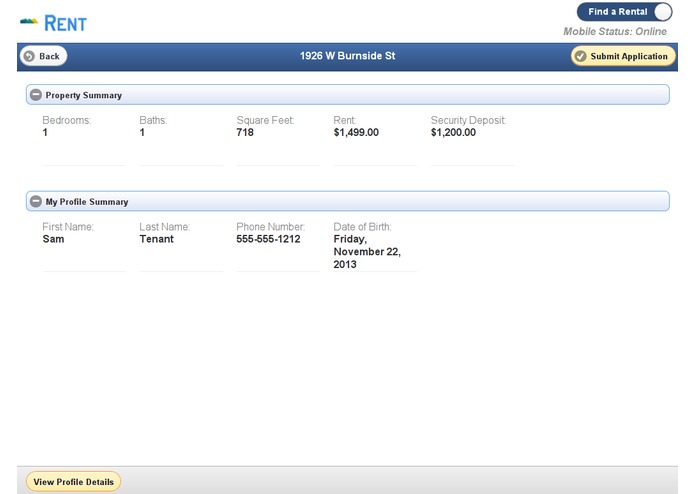This screenshot has width=695, height=494.
Task: Go back using the Back button
Action: [43, 56]
